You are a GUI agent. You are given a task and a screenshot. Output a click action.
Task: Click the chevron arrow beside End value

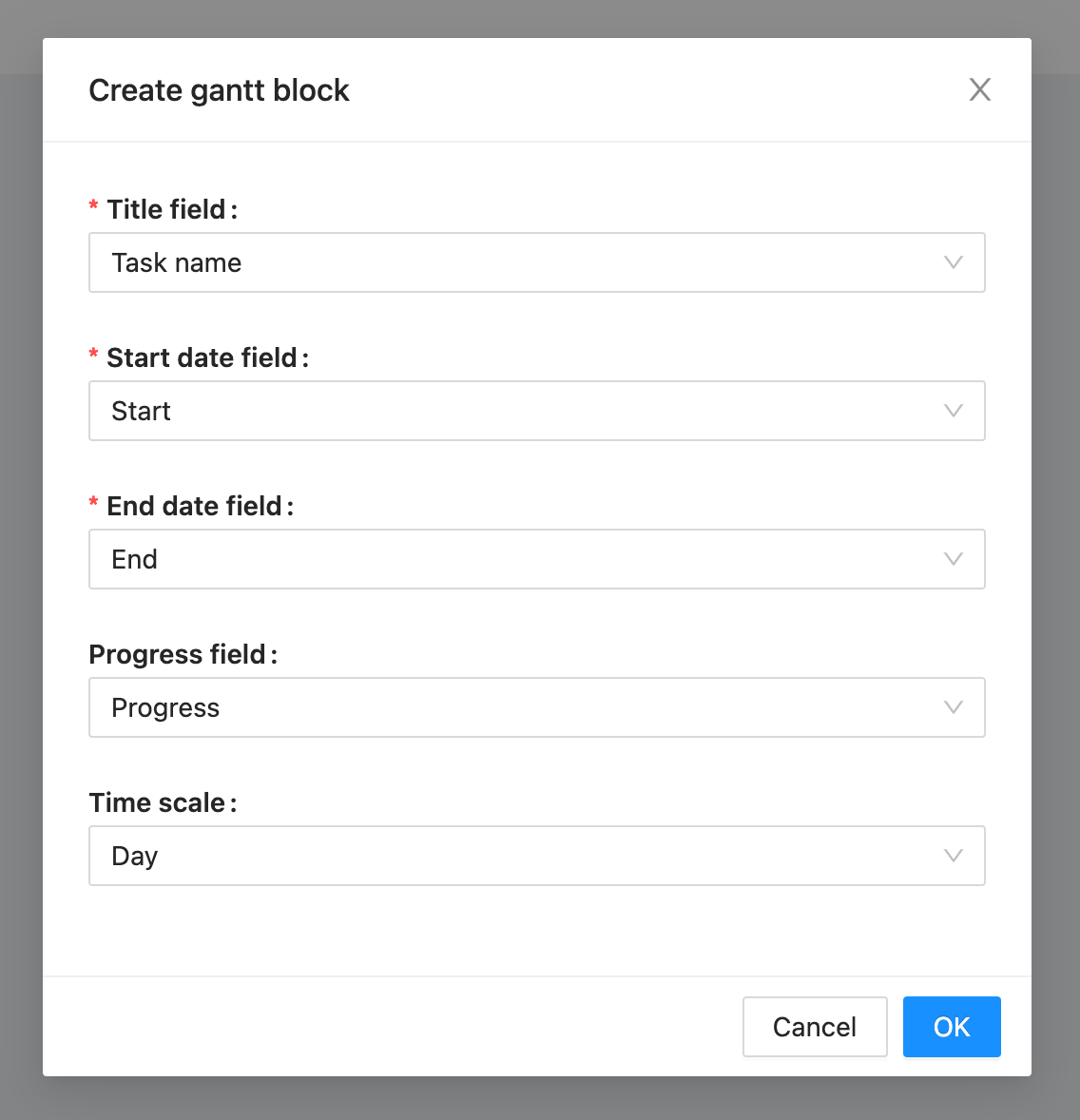[x=953, y=559]
